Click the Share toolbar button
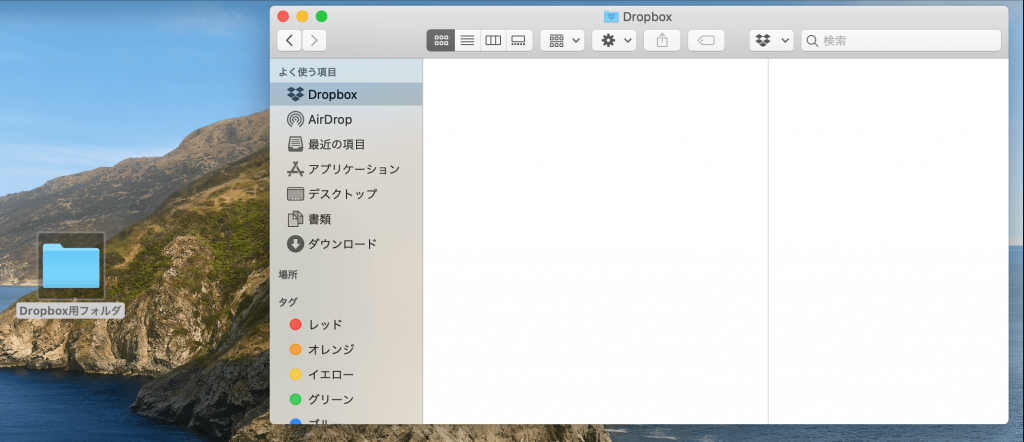 click(662, 40)
